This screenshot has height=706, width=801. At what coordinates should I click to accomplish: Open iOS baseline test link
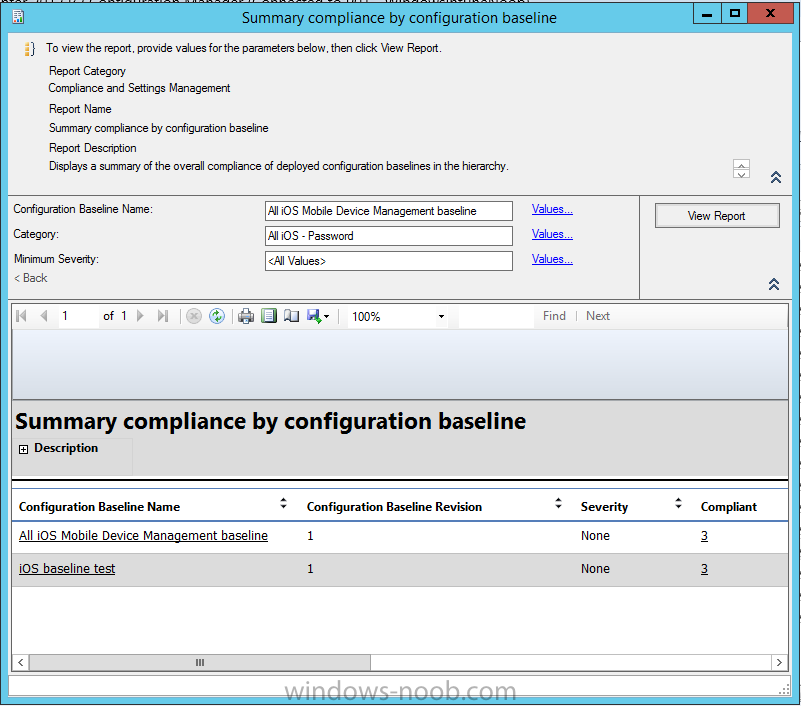[67, 569]
